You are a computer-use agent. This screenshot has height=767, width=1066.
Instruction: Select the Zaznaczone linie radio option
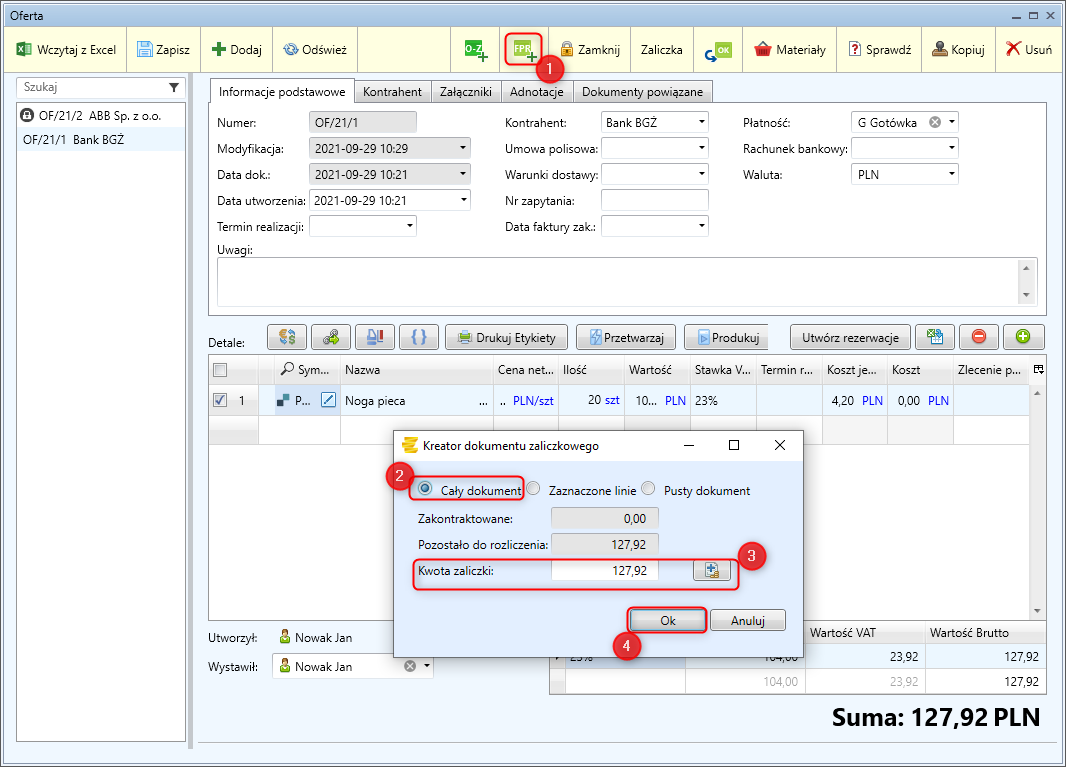coord(534,490)
